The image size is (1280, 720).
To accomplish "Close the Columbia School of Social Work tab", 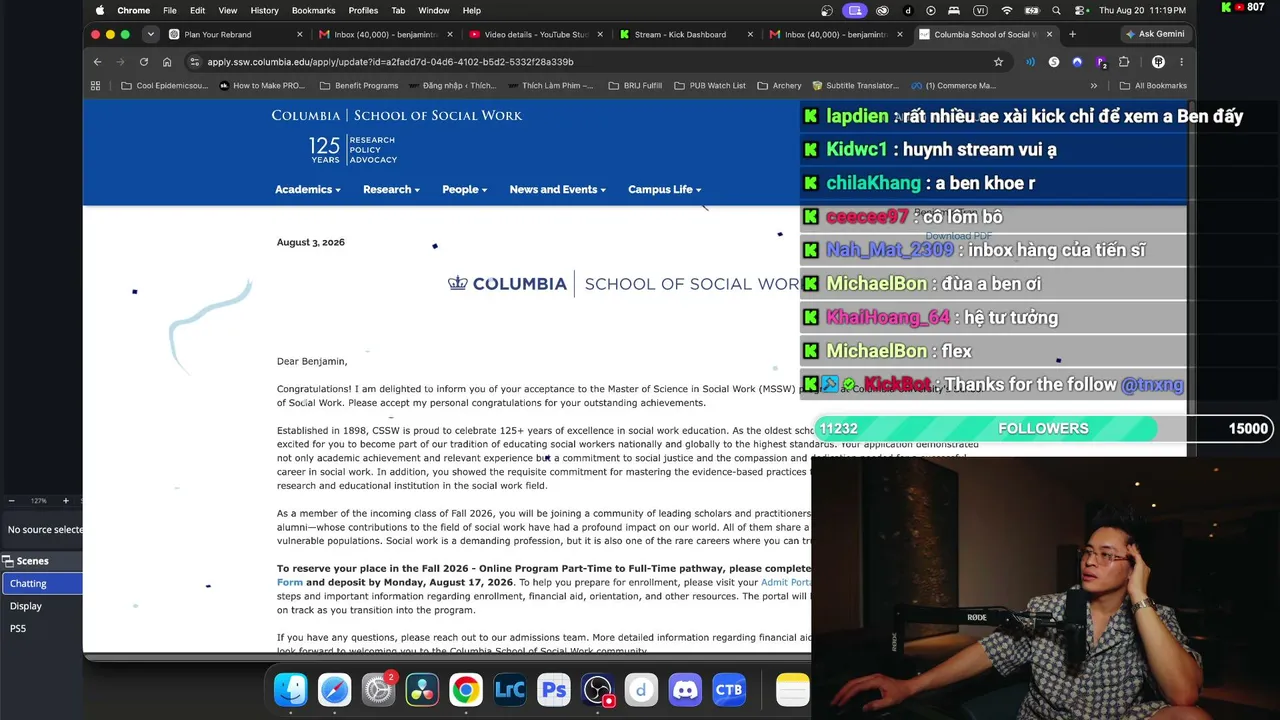I will (x=1049, y=34).
